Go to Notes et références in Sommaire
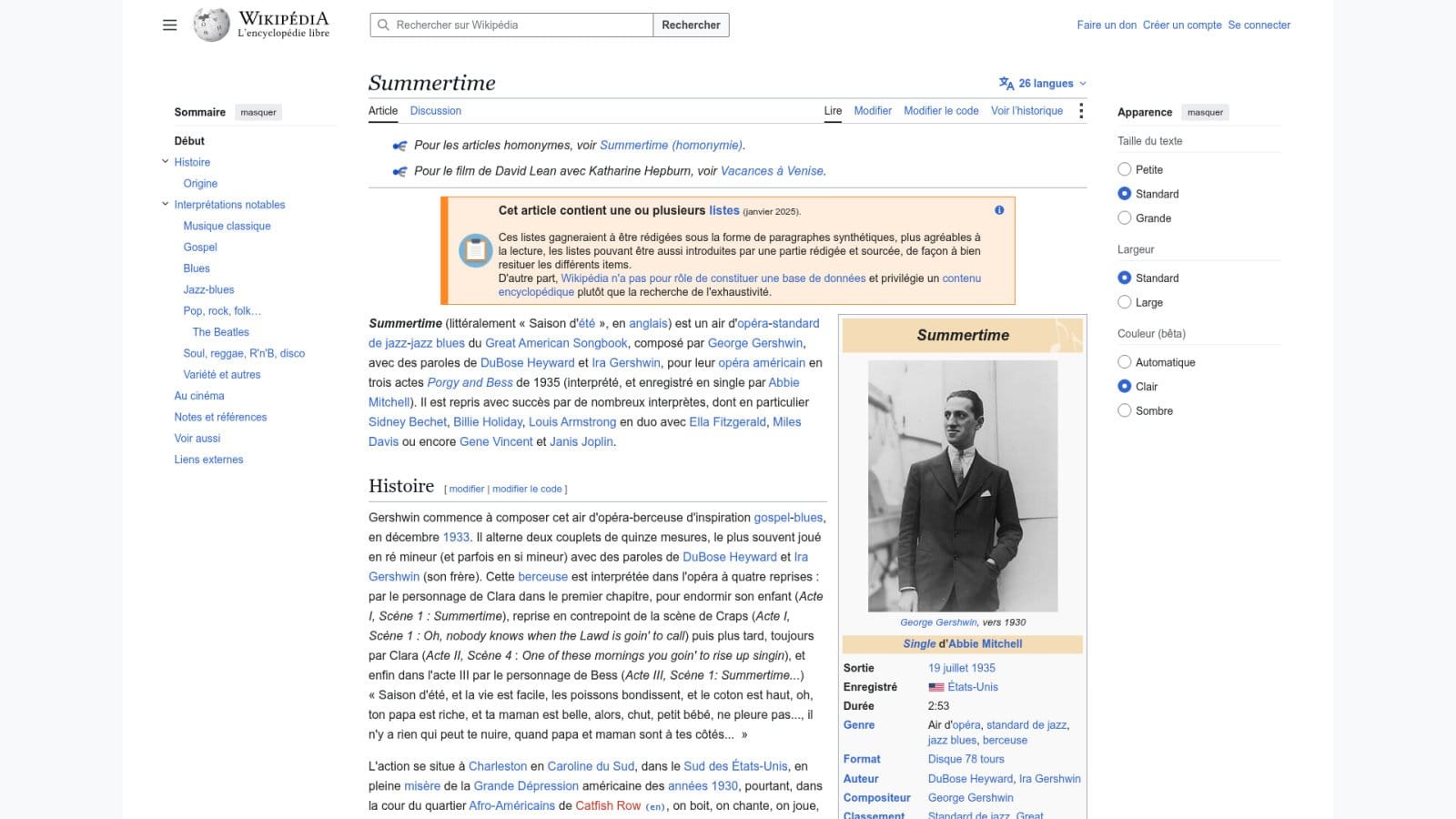1456x819 pixels. 220,417
